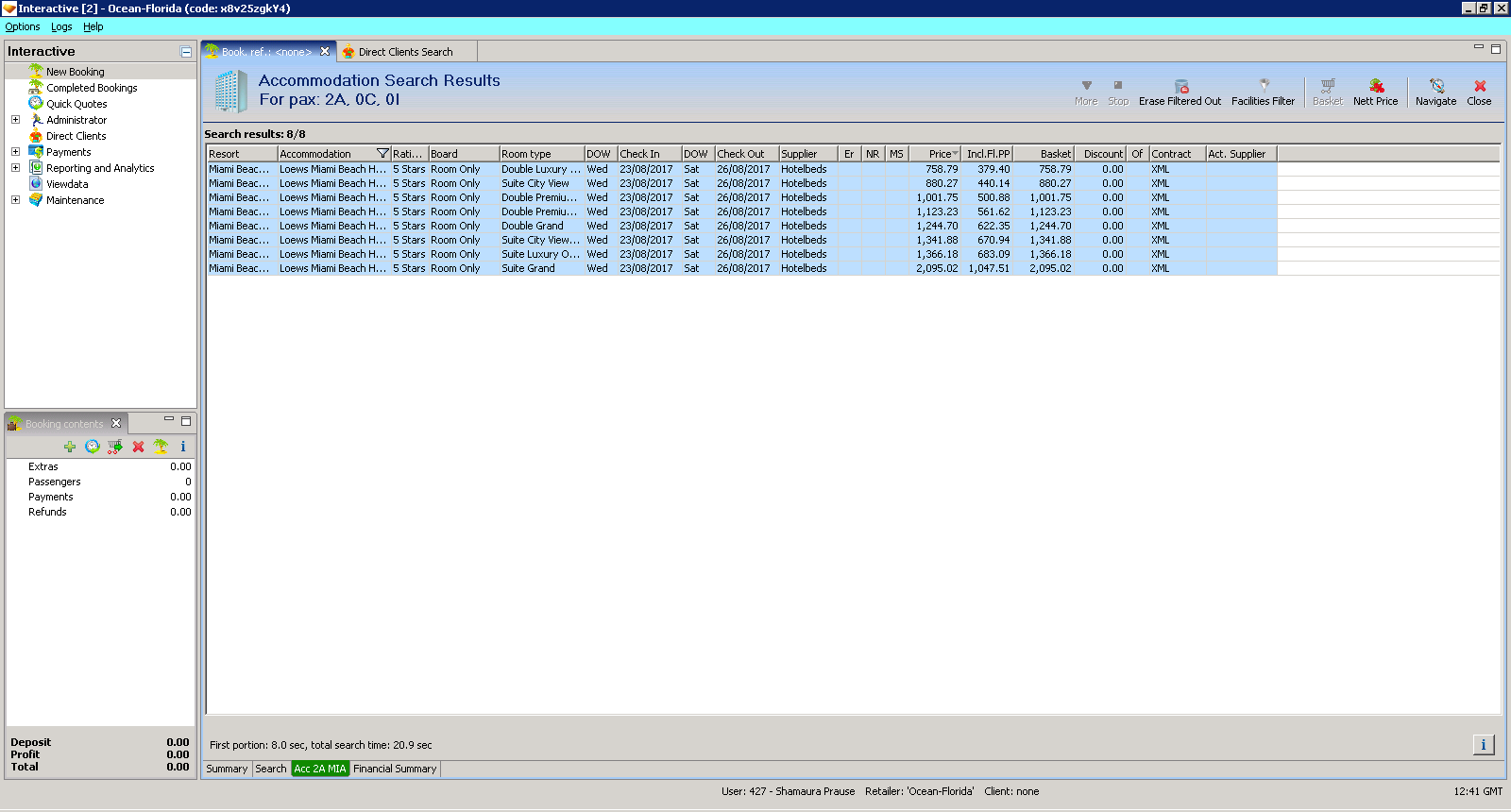Select the Book. ref. <none> tab
The image size is (1511, 812).
coord(266,52)
